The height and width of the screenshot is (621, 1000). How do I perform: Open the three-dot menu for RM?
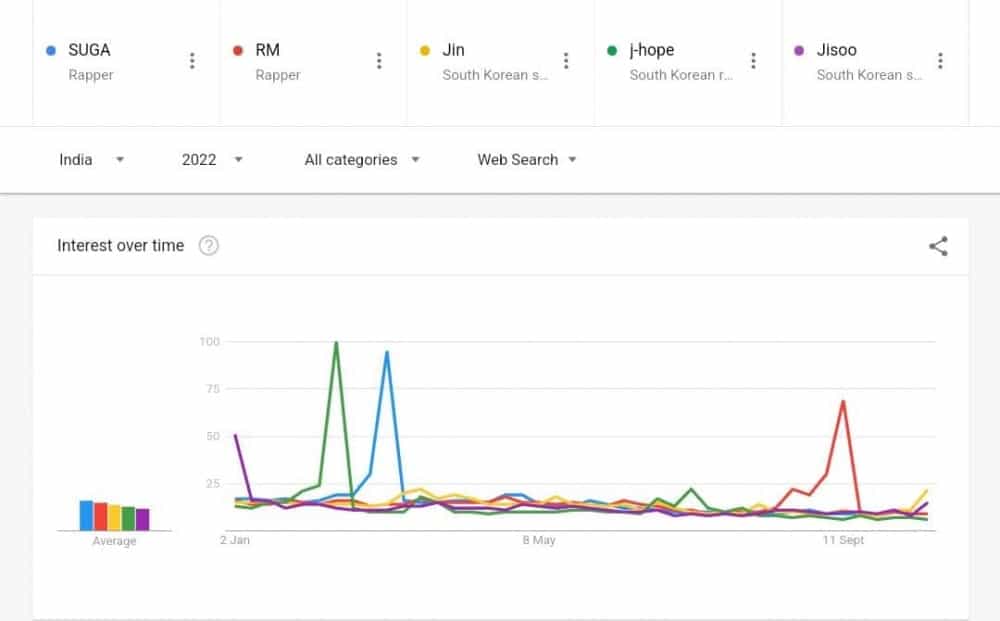point(379,61)
